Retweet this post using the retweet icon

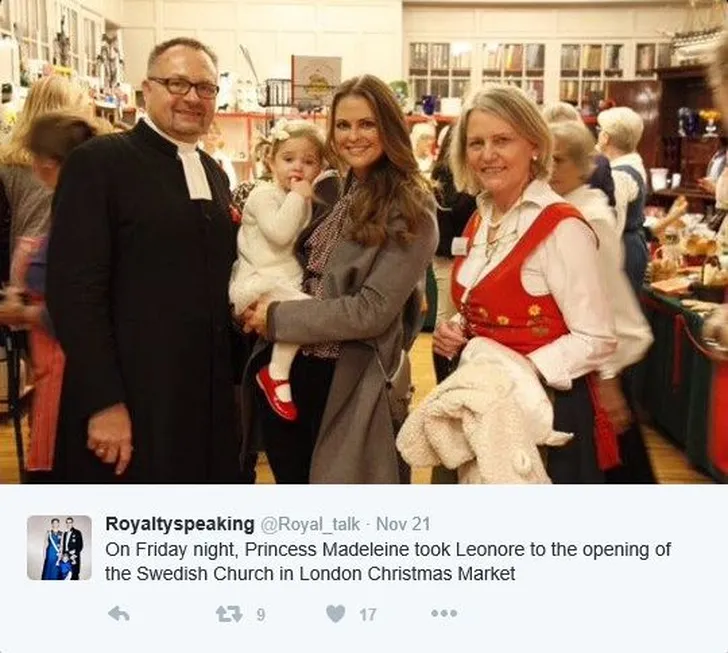coord(229,614)
